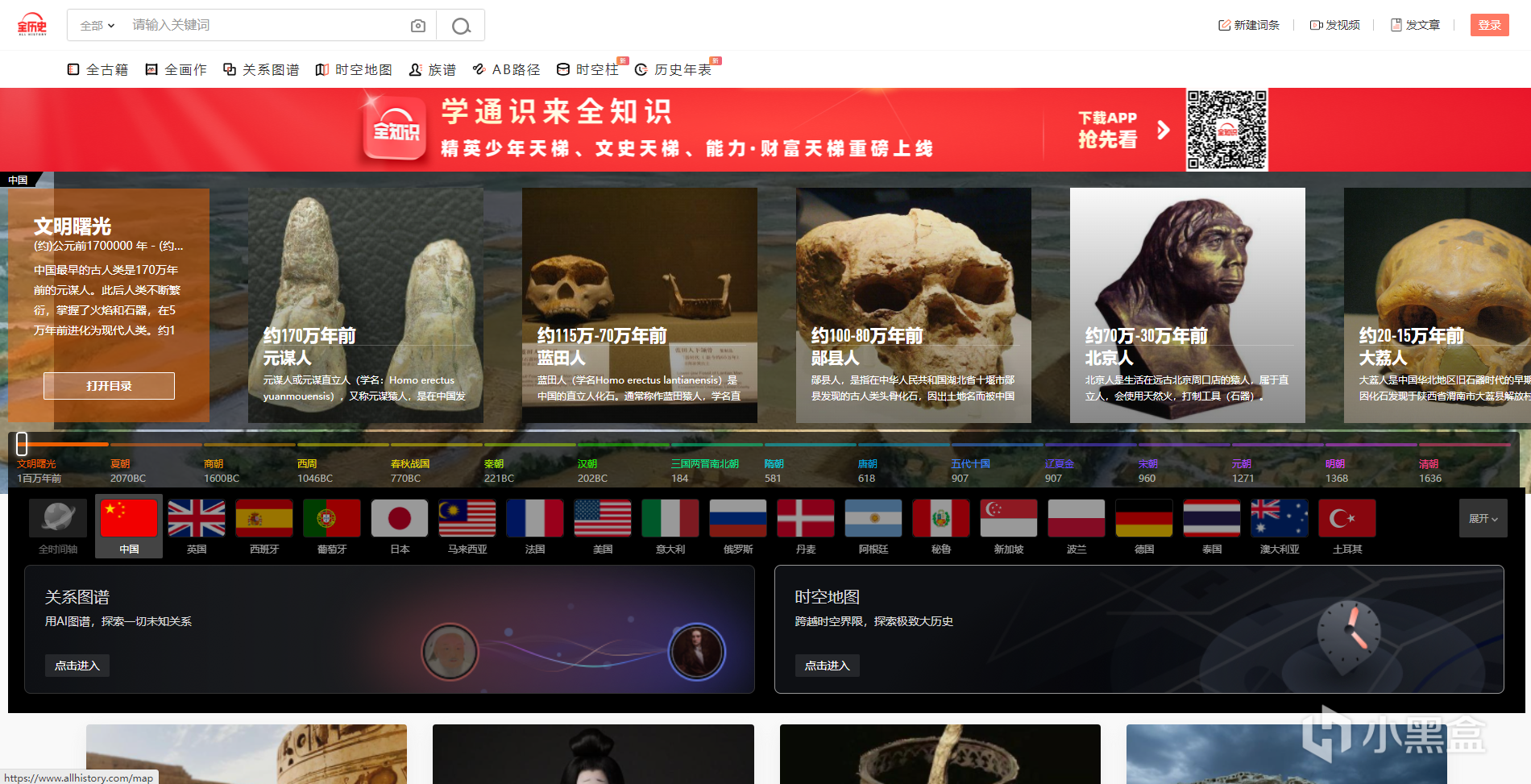Select the Singapore flag
Image resolution: width=1531 pixels, height=784 pixels.
pyautogui.click(x=1009, y=518)
